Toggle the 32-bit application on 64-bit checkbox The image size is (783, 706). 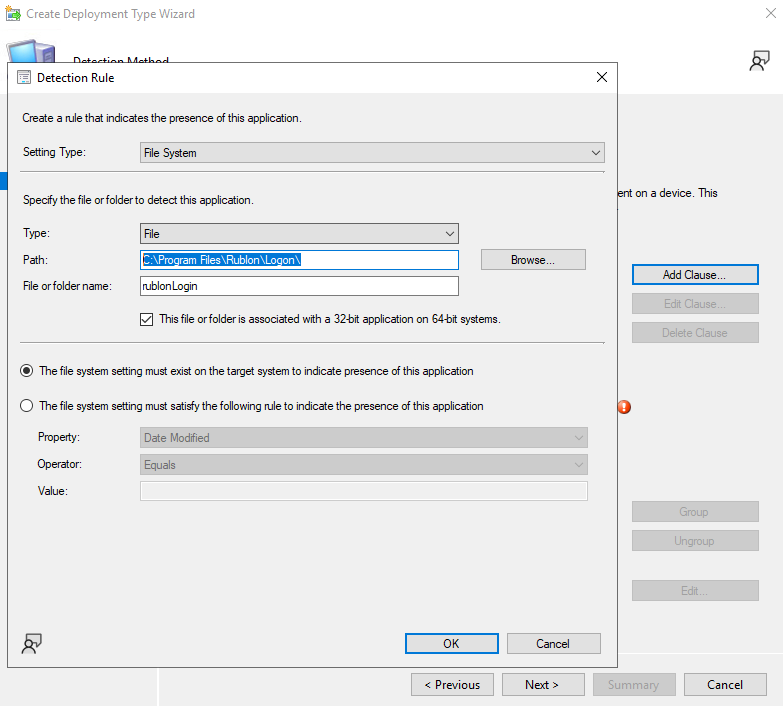pos(148,319)
